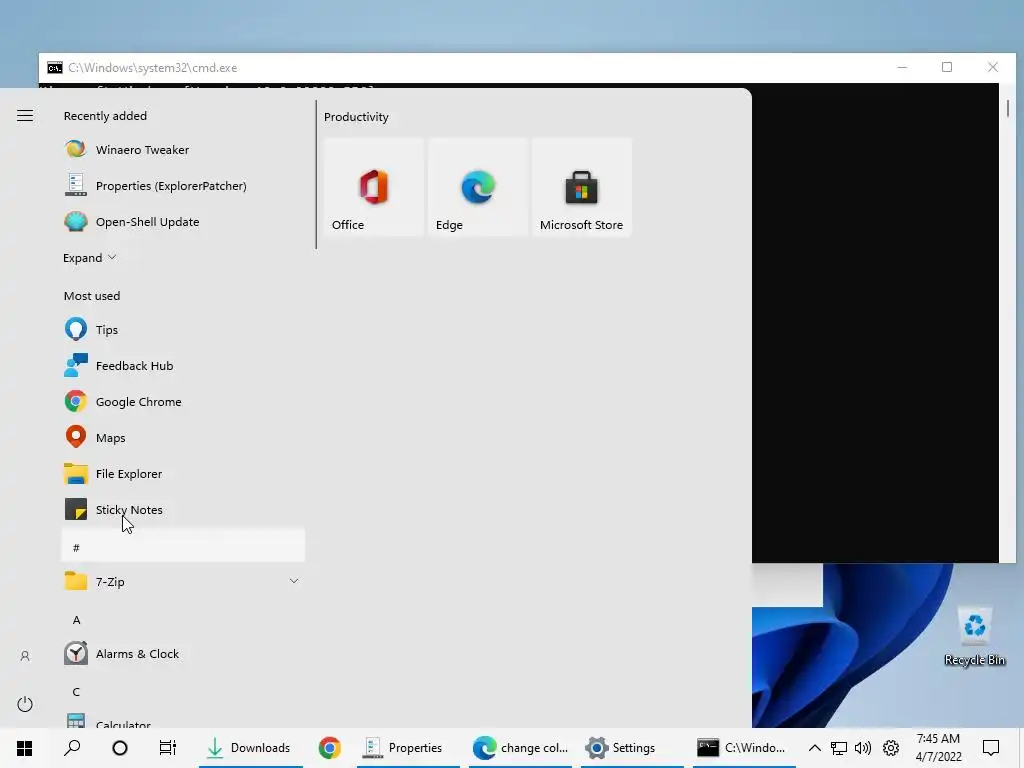Open Alarms & Clock
1024x768 pixels.
coord(183,653)
